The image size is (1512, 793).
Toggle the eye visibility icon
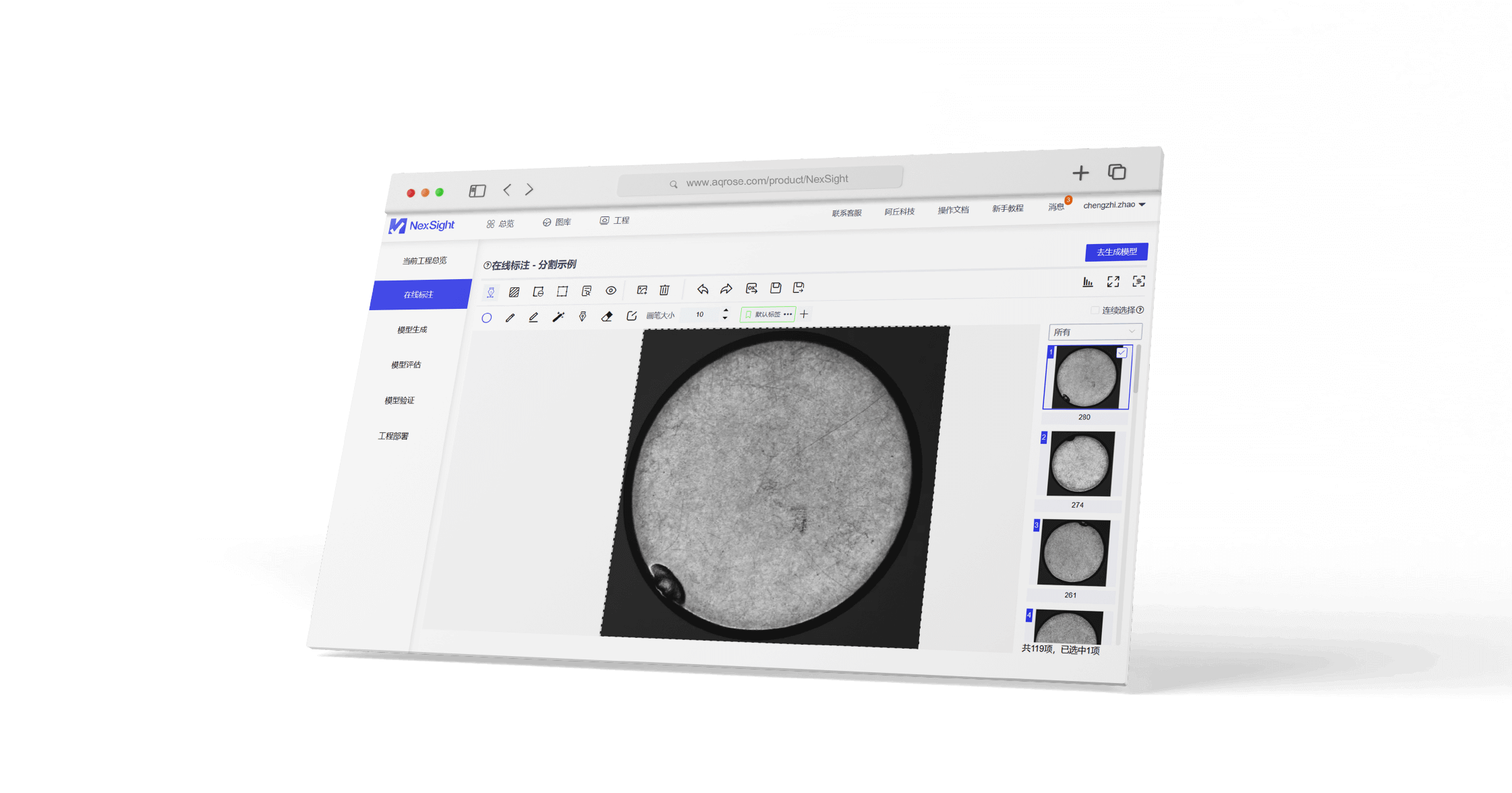click(610, 291)
